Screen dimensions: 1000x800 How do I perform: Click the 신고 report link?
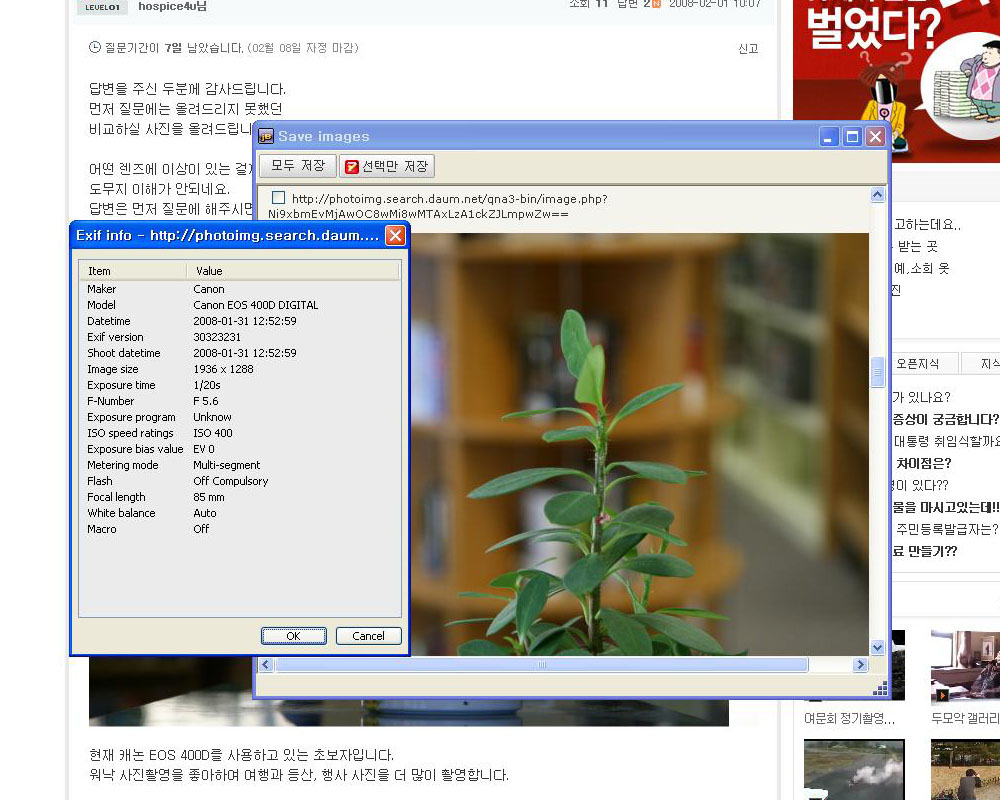pos(748,49)
